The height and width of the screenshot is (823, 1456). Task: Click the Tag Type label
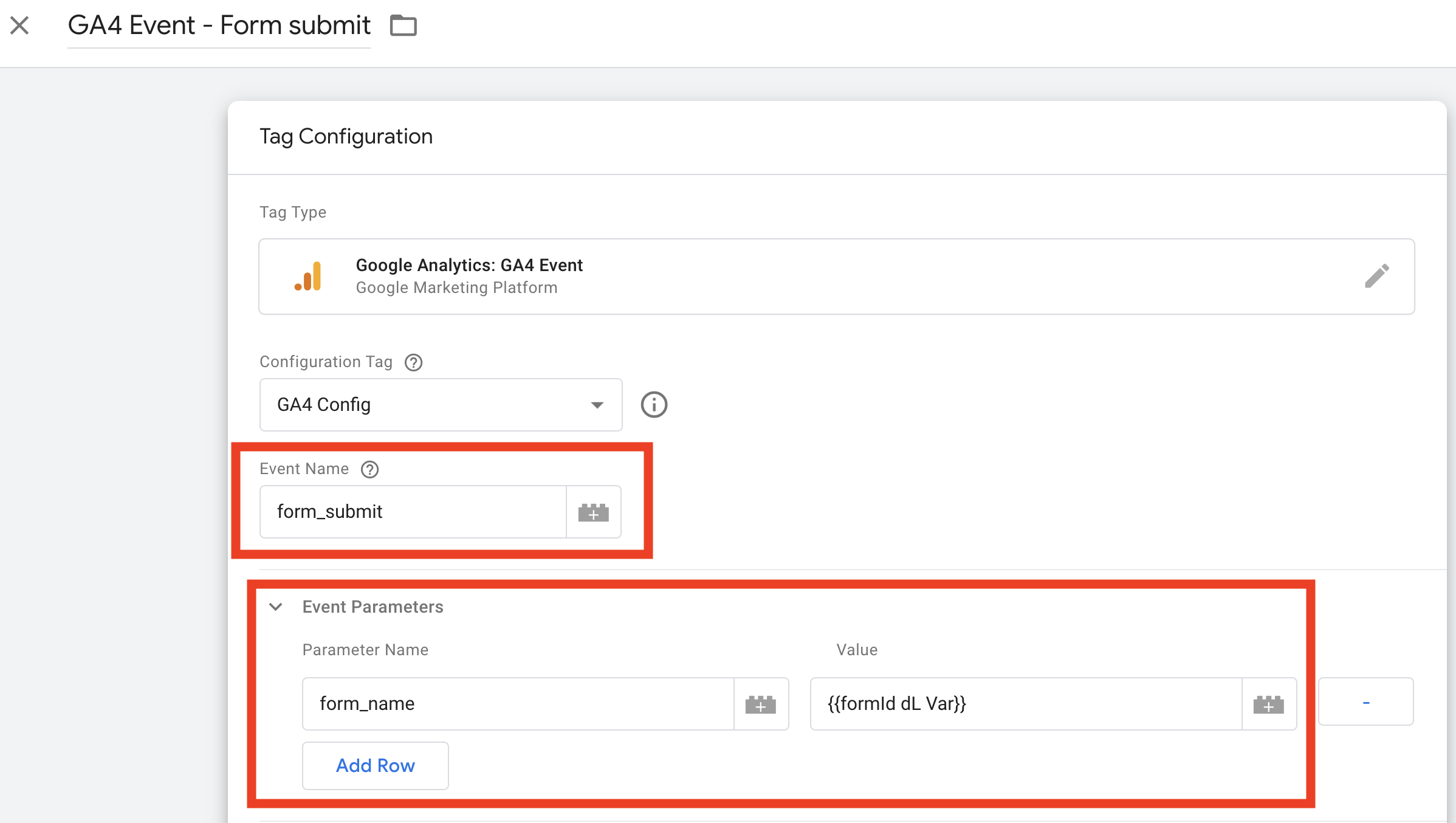[x=293, y=212]
